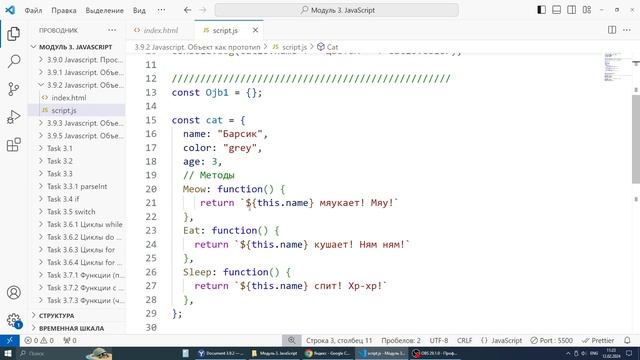Show errors and warnings count
The height and width of the screenshot is (360, 640).
[x=39, y=340]
